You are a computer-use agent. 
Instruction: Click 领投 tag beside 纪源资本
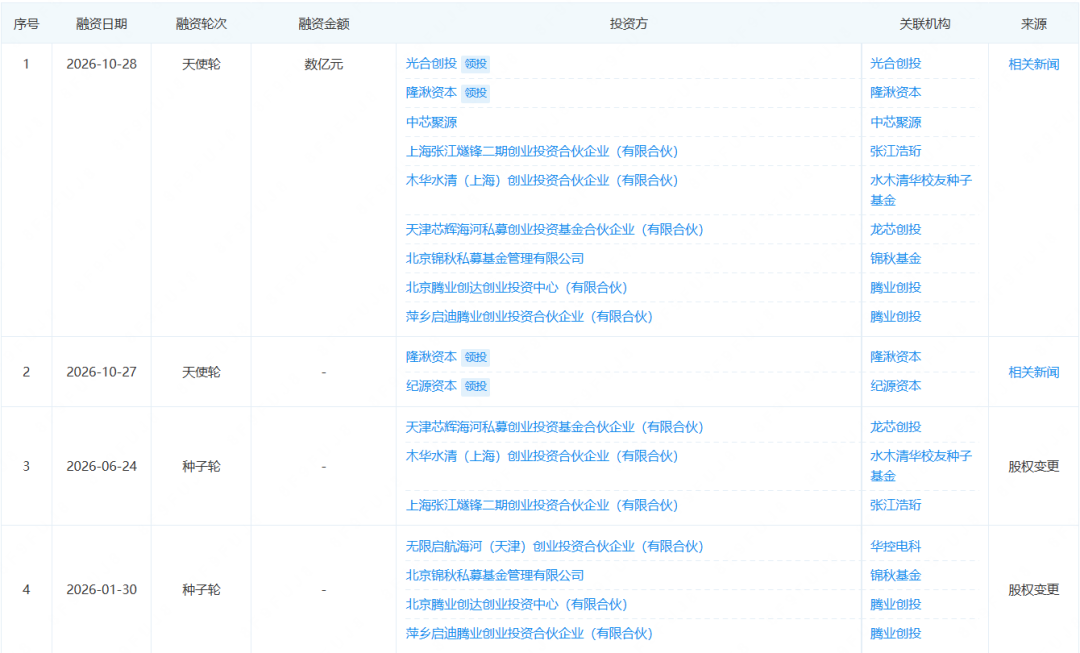(x=475, y=386)
